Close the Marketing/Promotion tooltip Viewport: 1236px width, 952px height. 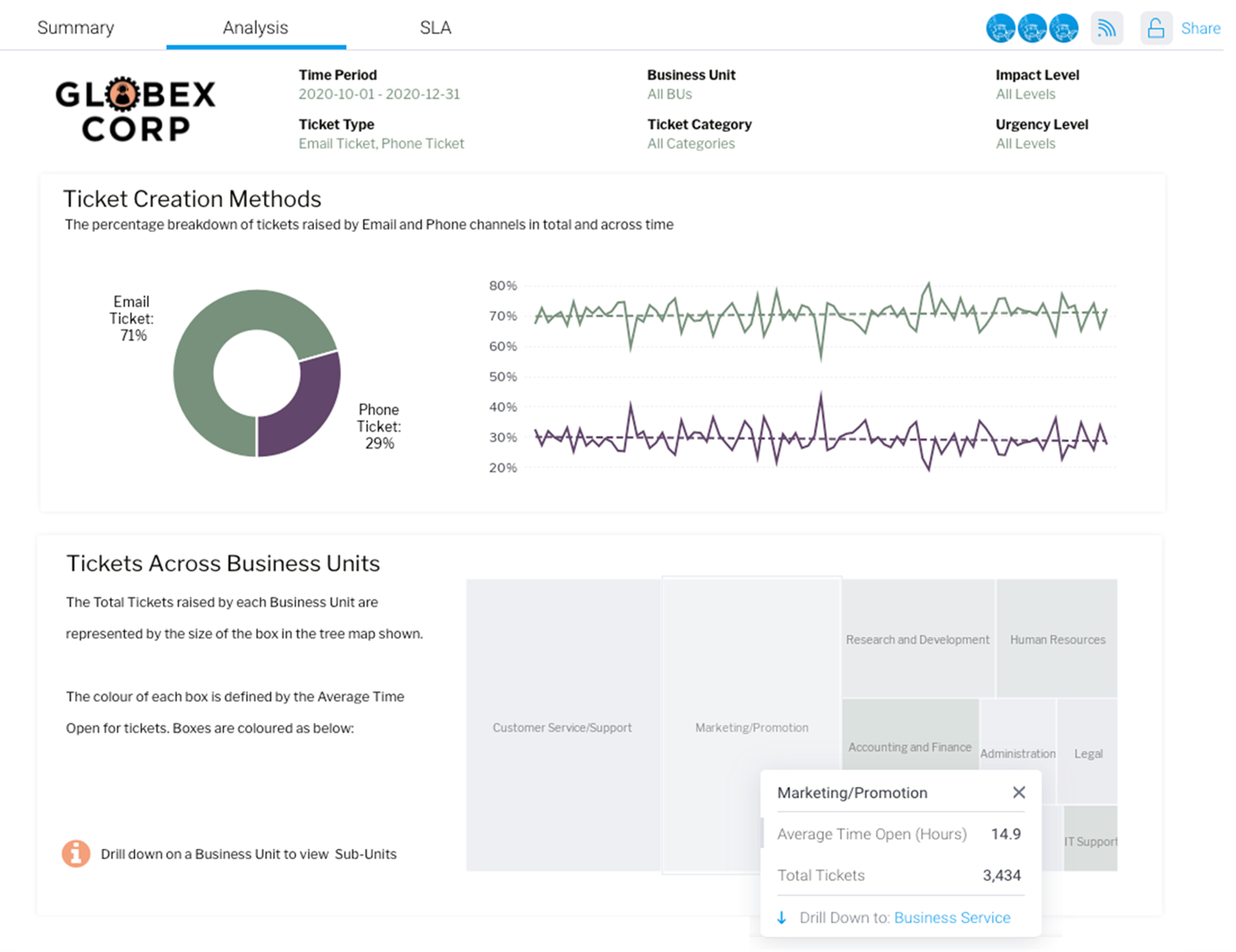(1018, 792)
